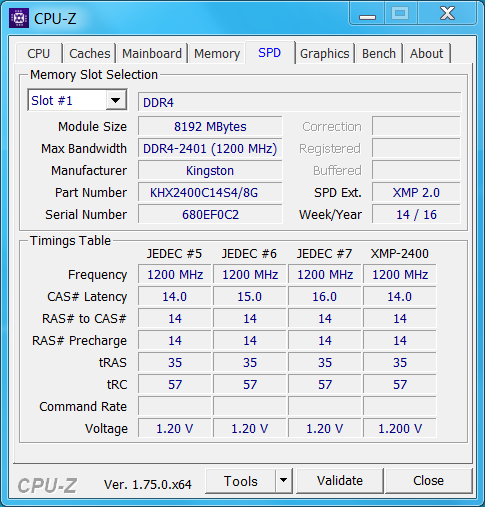Viewport: 485px width, 507px height.
Task: Click XMP-2400 CAS# Latency 14.0 cell
Action: tap(400, 297)
